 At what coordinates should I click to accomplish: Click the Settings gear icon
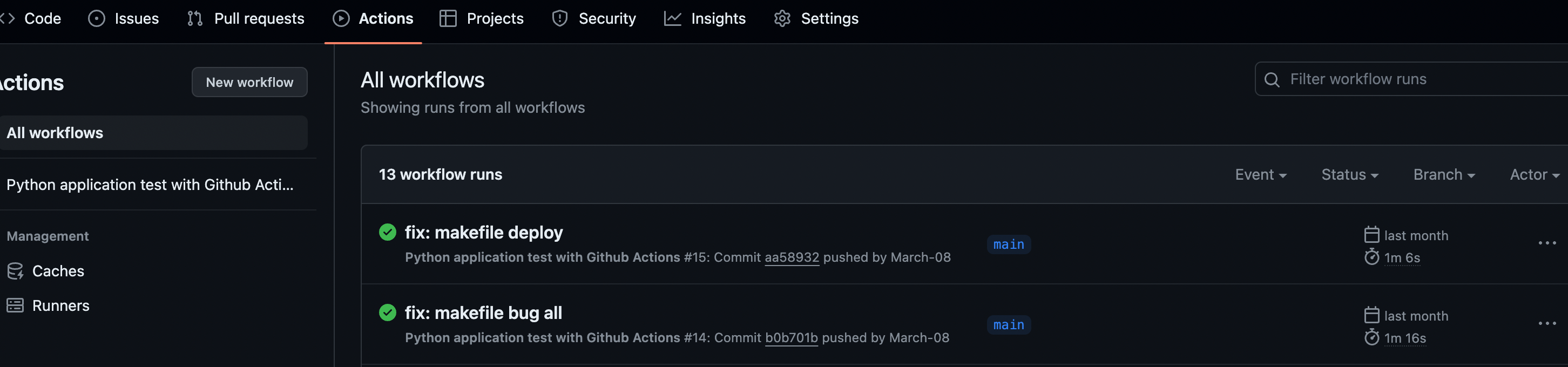click(x=782, y=19)
